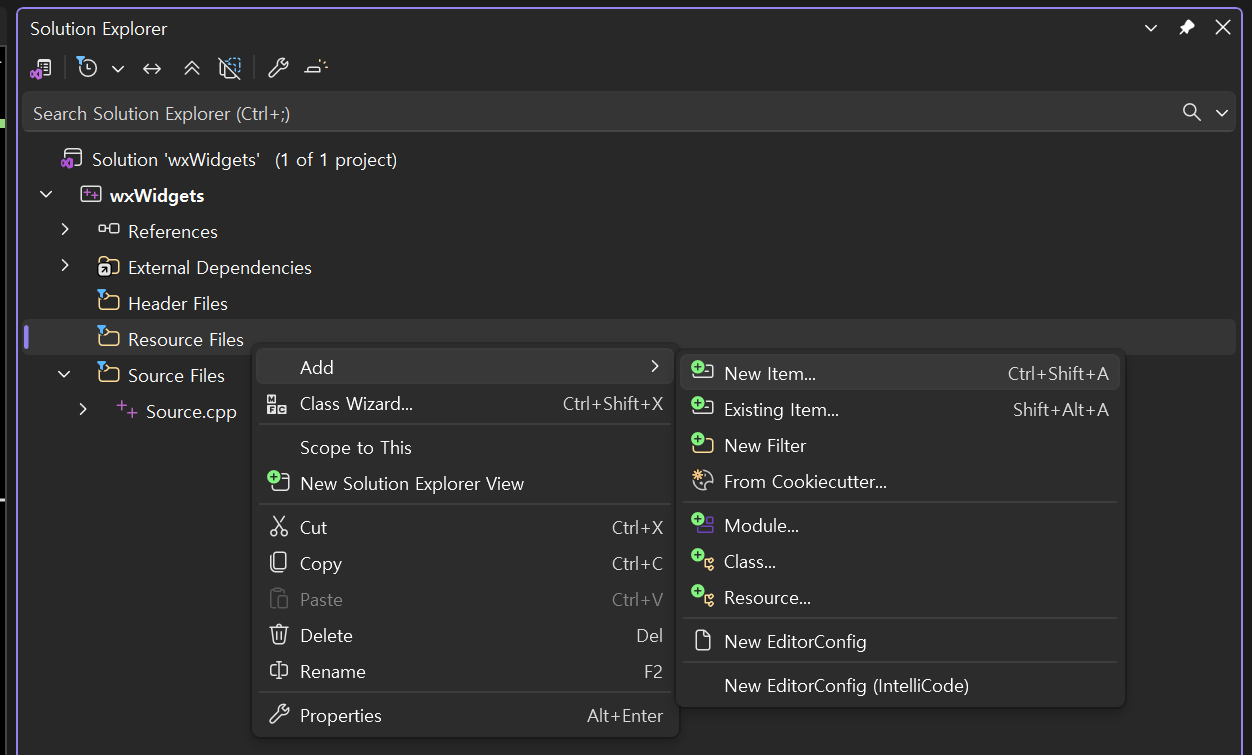Choose Copy from context menu

(465, 563)
